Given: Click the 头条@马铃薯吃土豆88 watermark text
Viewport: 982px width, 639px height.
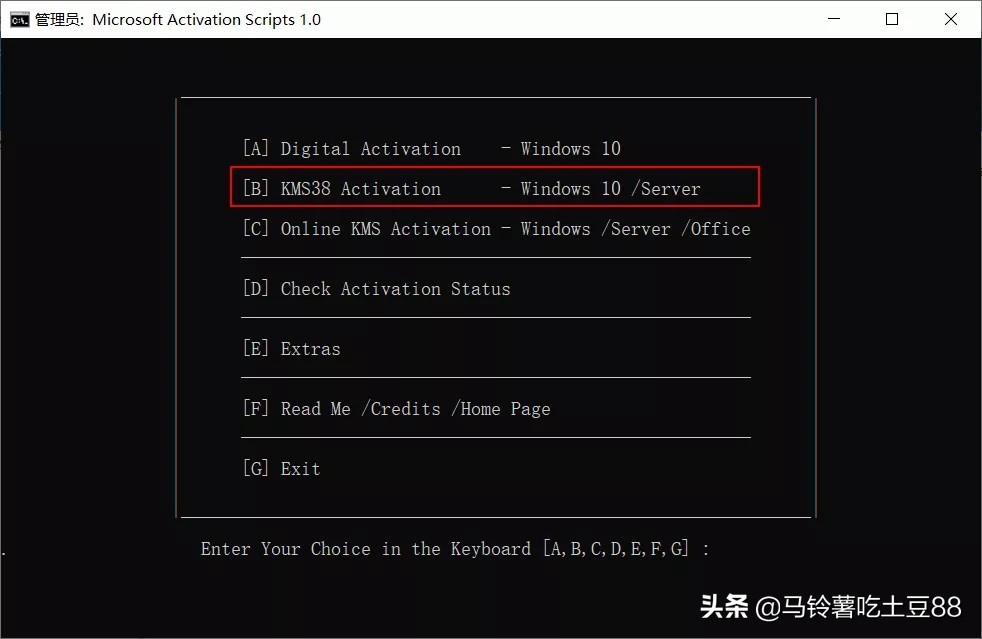Looking at the screenshot, I should pyautogui.click(x=833, y=607).
